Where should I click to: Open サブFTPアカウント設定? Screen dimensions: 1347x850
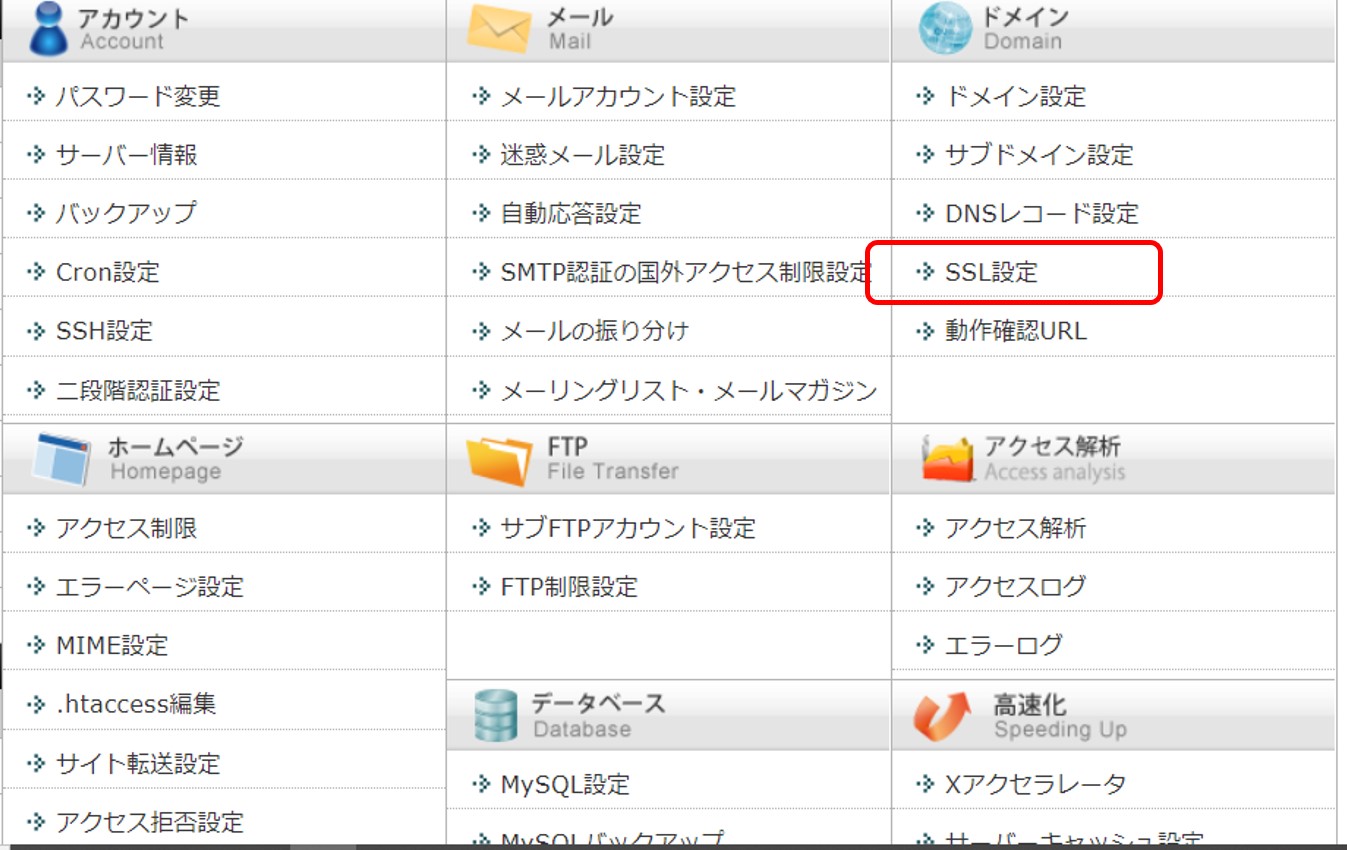click(627, 528)
